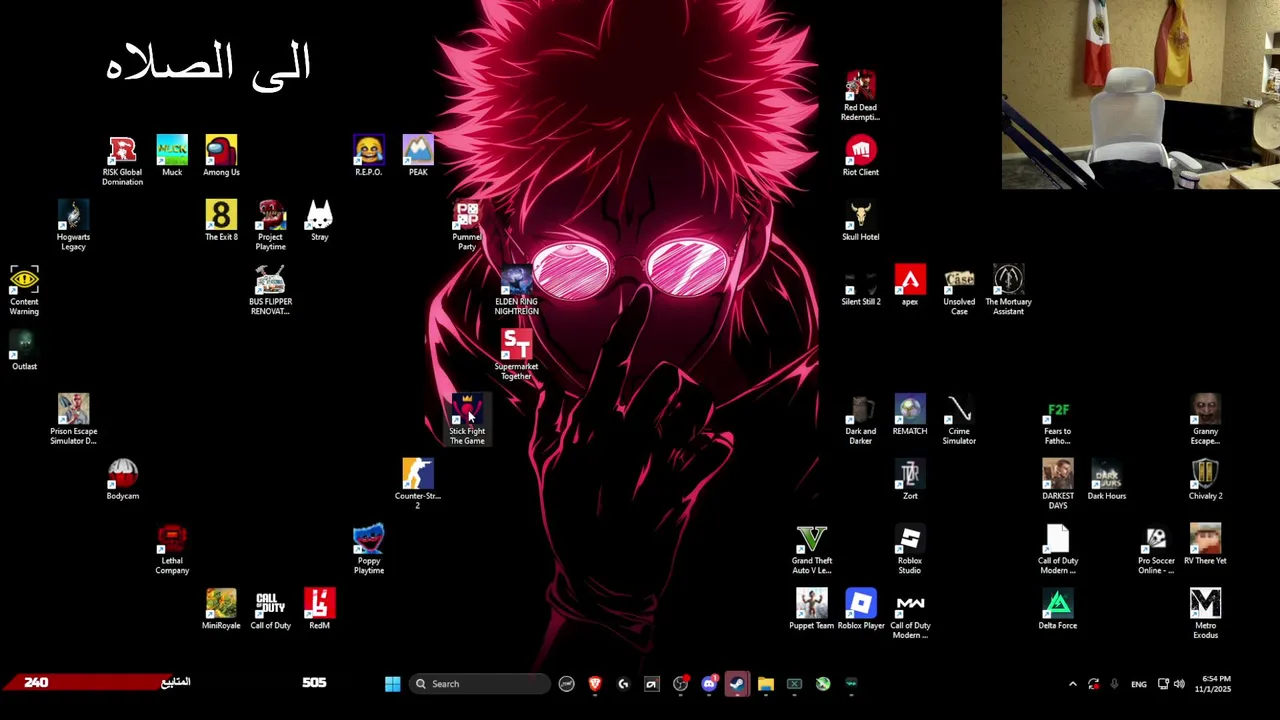
Task: Select the Silent Still 2 icon
Action: 860,286
